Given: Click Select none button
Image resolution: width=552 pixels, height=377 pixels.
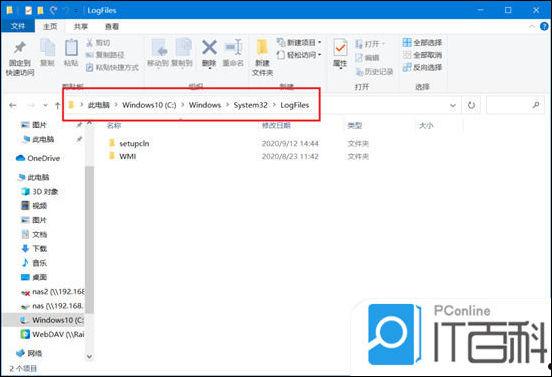Looking at the screenshot, I should point(422,55).
